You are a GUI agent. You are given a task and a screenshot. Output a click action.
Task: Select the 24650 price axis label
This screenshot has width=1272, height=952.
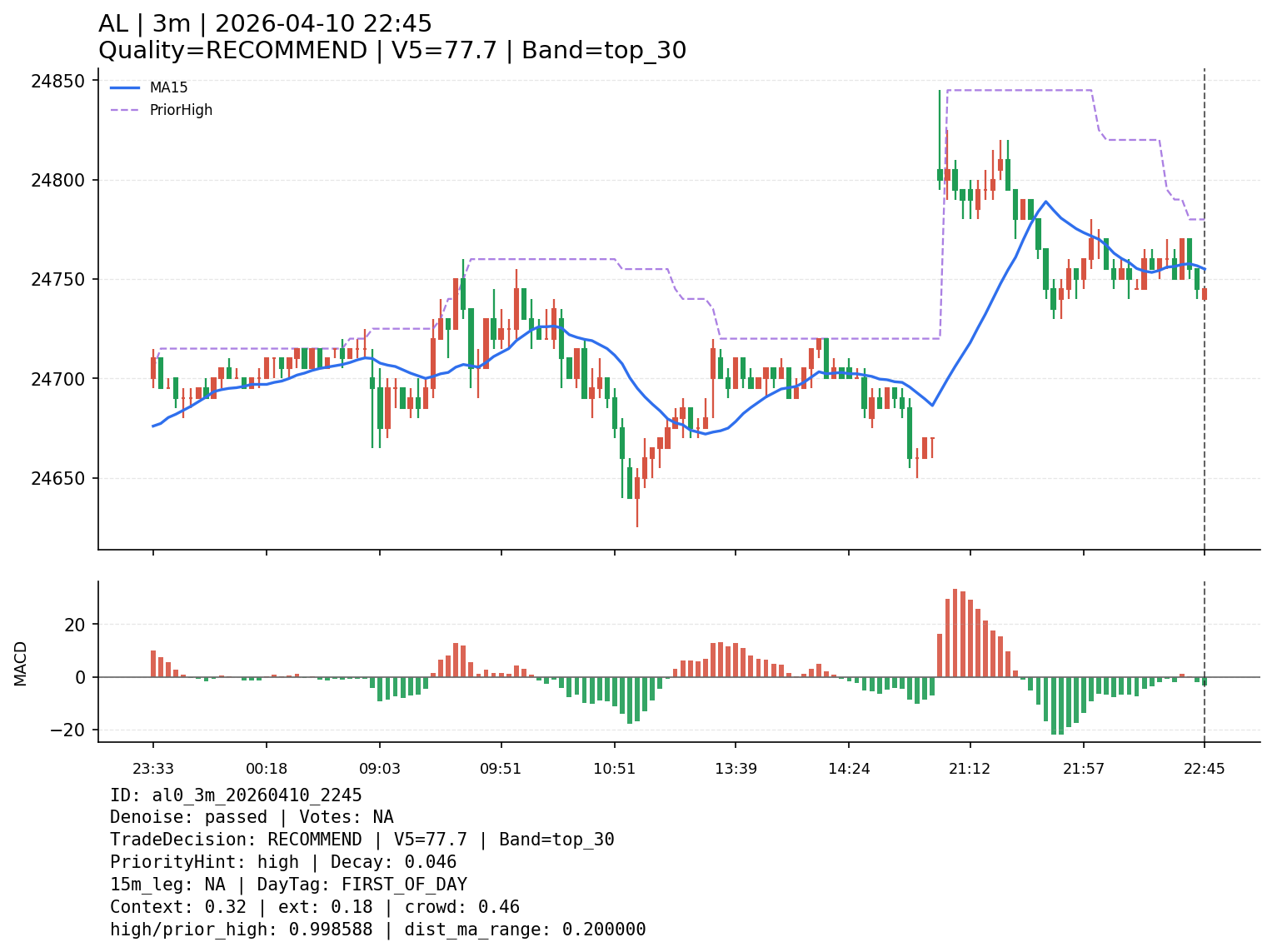(57, 478)
